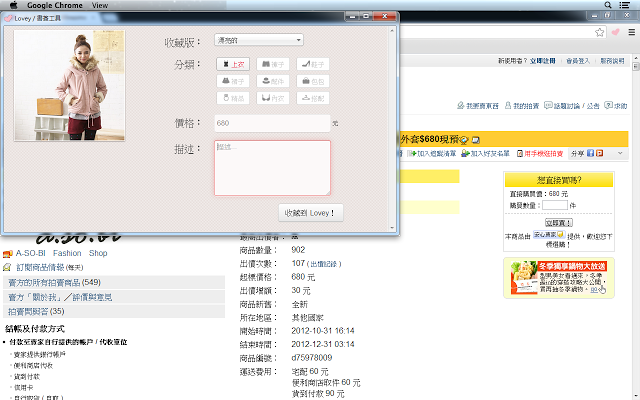Select the 包包 (bags) category
The image size is (640, 400).
[x=314, y=81]
